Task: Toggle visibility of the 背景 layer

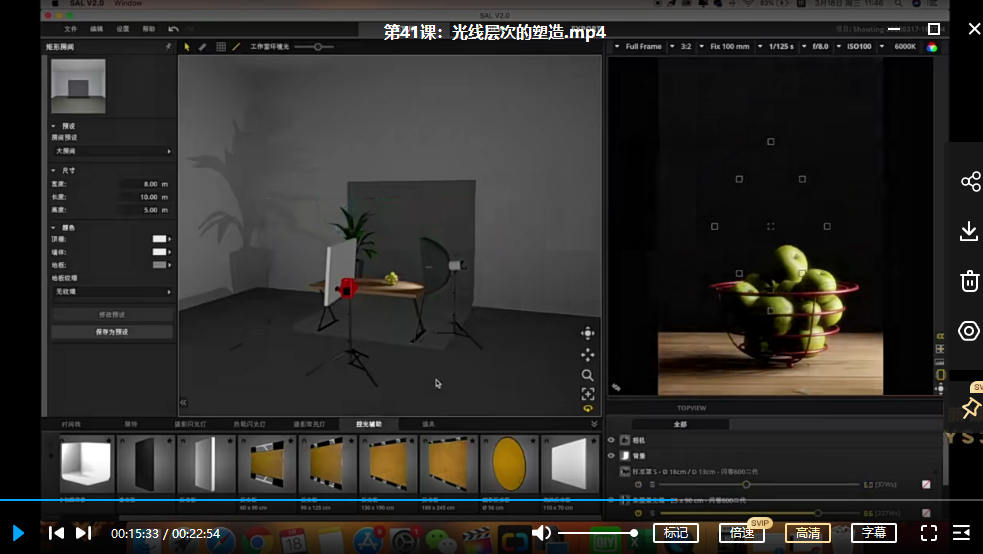Action: pyautogui.click(x=612, y=455)
